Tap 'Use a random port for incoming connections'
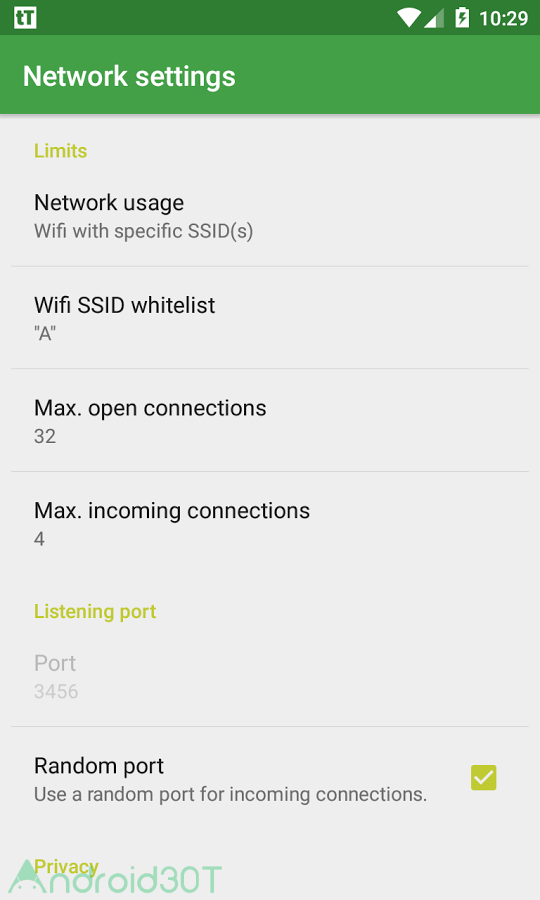 tap(230, 794)
